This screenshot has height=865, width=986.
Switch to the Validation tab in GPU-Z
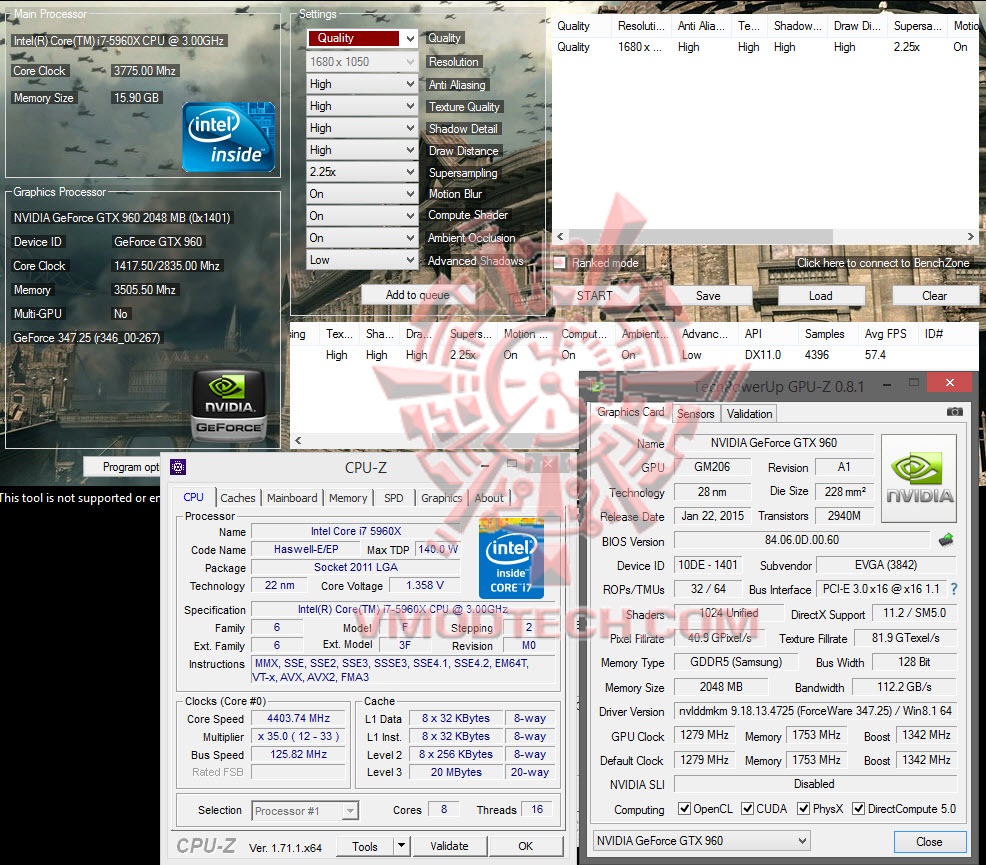(749, 414)
